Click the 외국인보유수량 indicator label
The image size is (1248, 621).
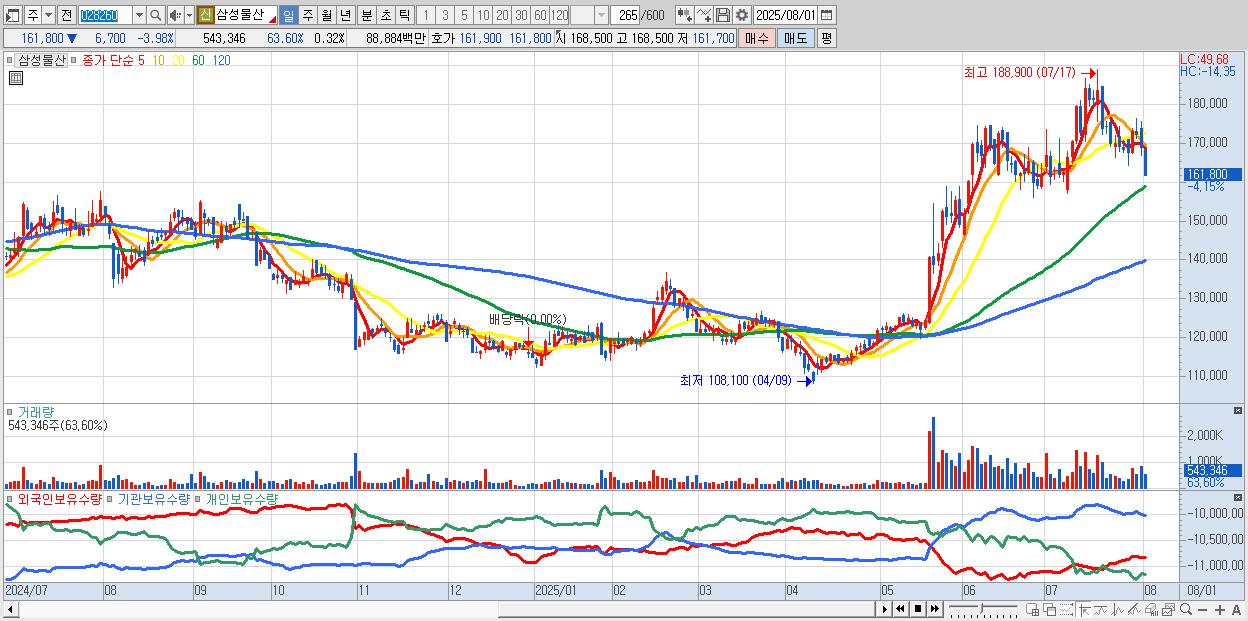pos(60,498)
